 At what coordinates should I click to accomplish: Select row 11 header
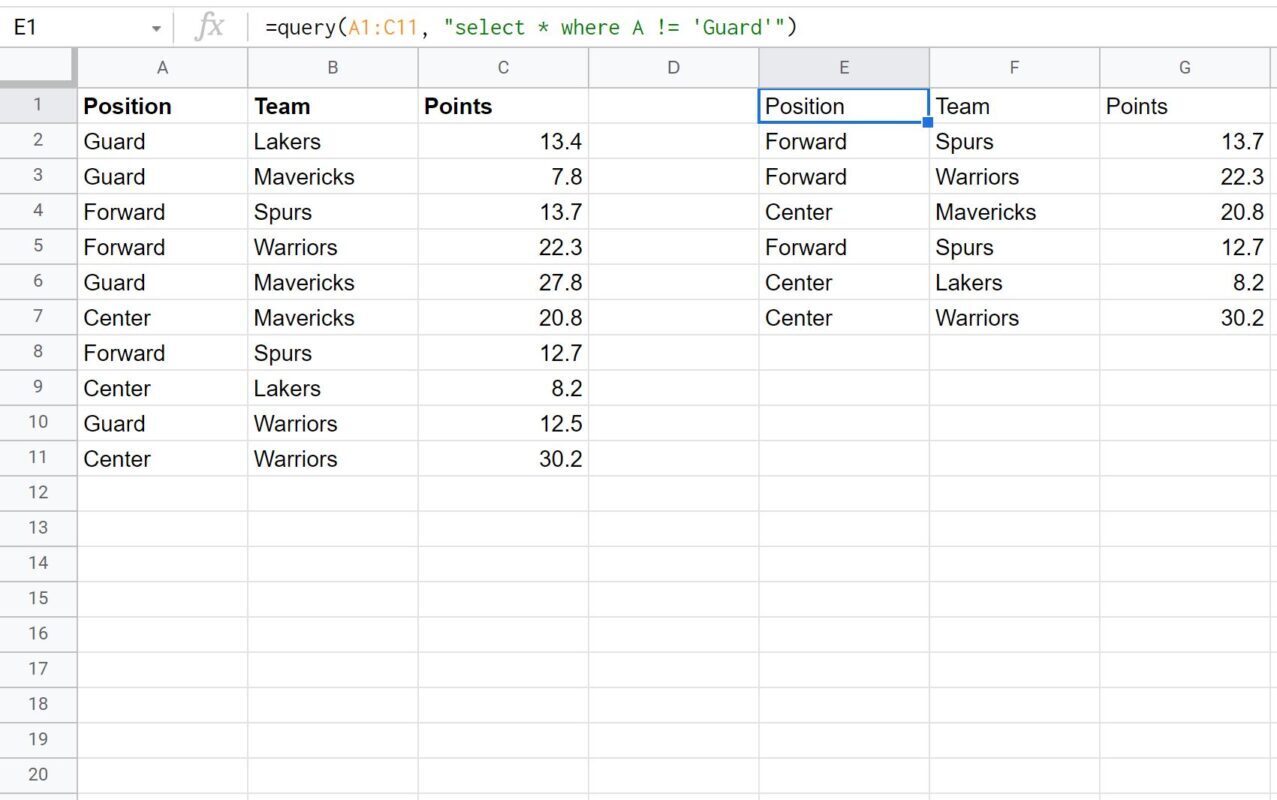click(37, 458)
